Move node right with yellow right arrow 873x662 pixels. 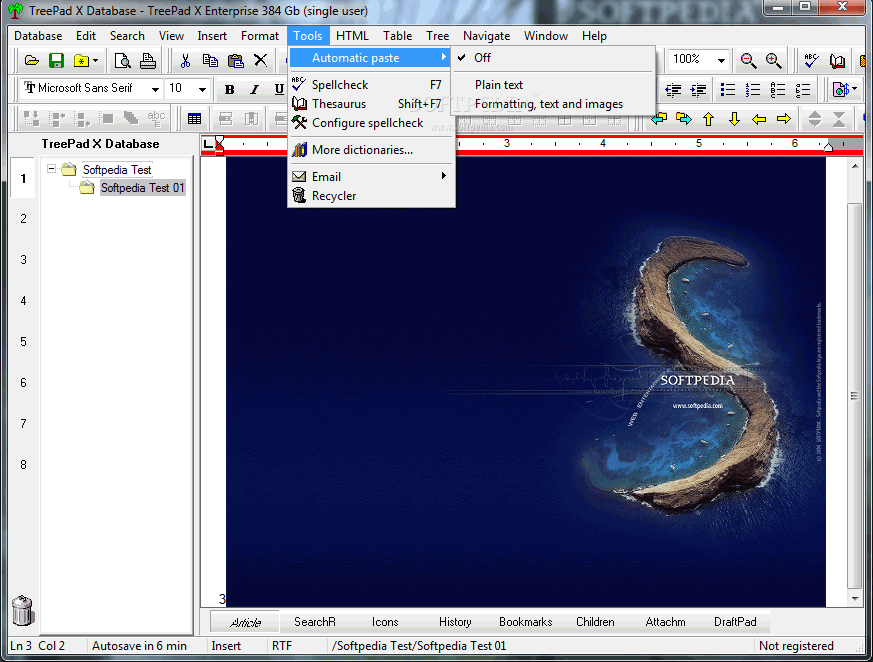coord(784,119)
